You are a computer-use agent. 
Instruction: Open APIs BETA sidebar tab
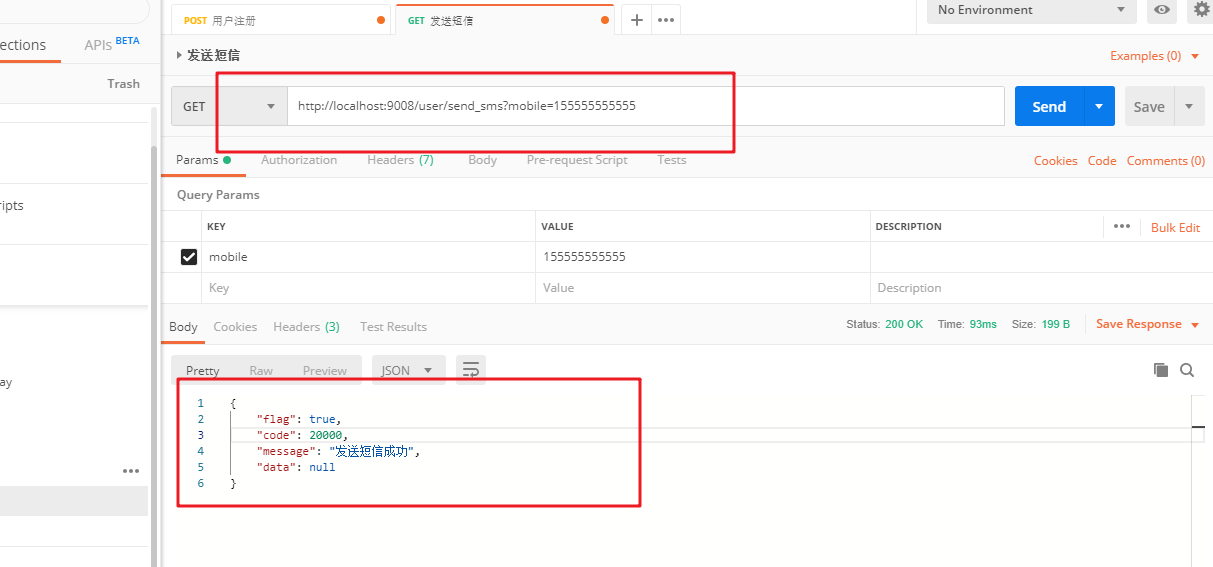[111, 45]
